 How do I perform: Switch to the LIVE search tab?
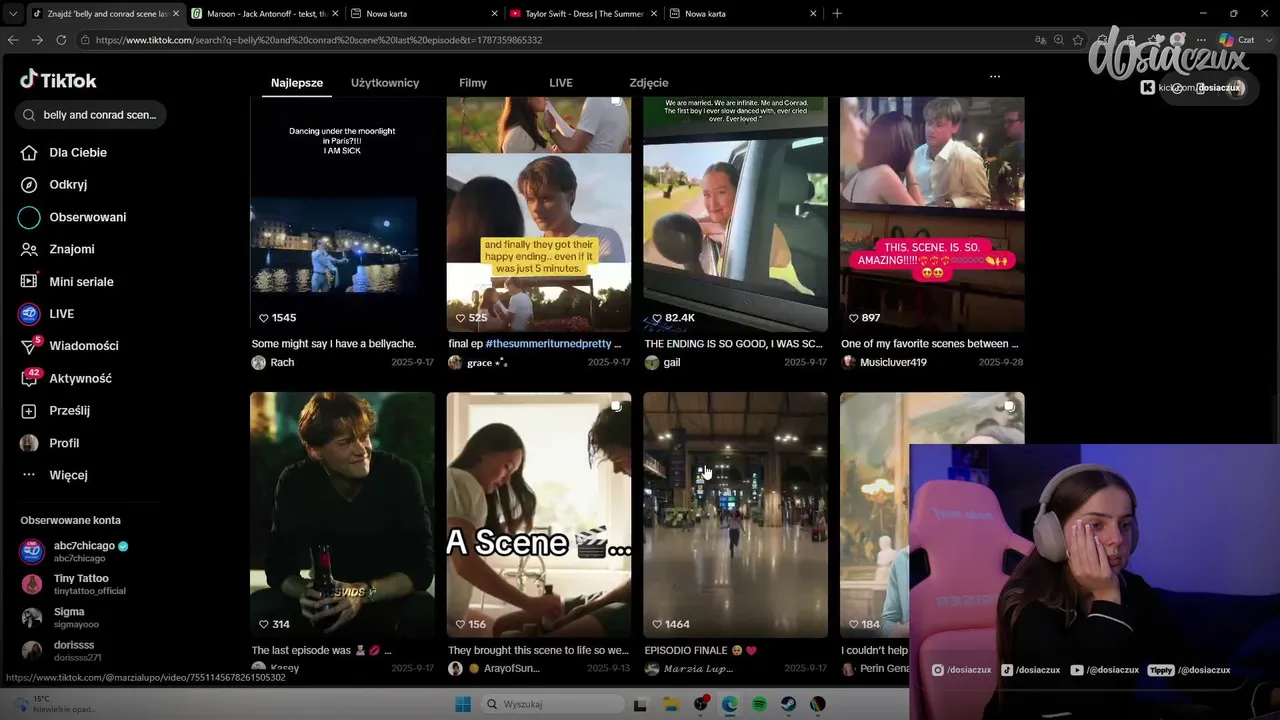point(561,83)
